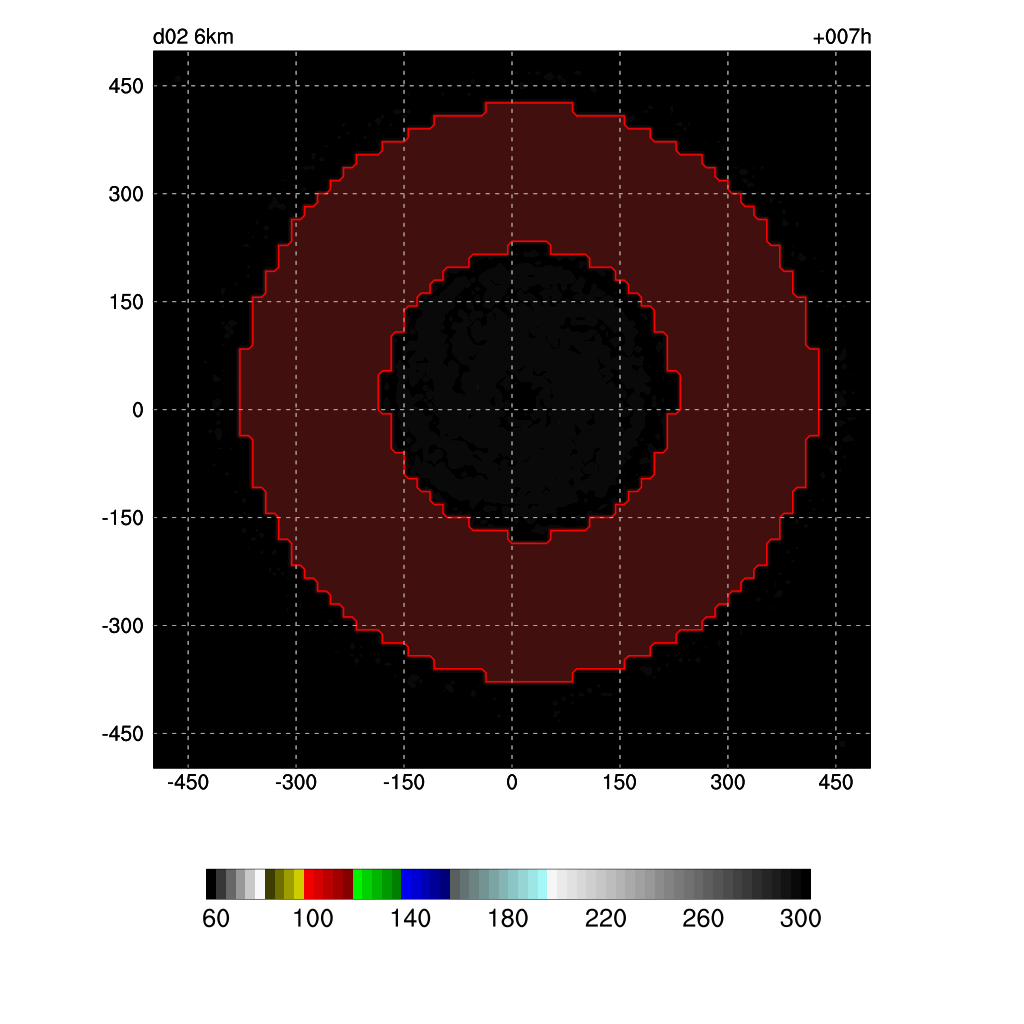Screen dimensions: 1024x1024
Task: Pick the blue colorbar segment near 140
Action: tap(407, 884)
